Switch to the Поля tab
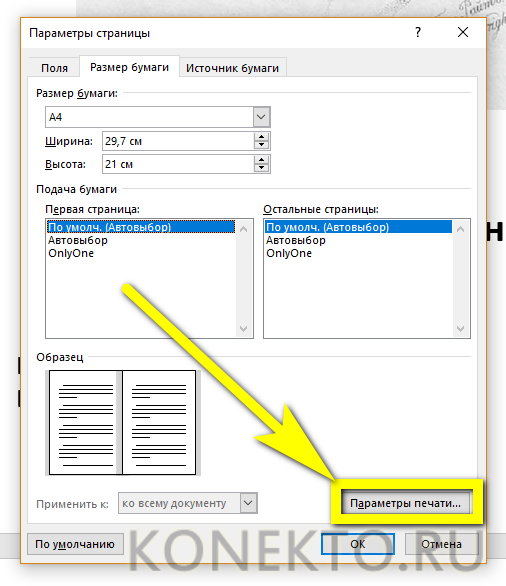 coord(55,68)
